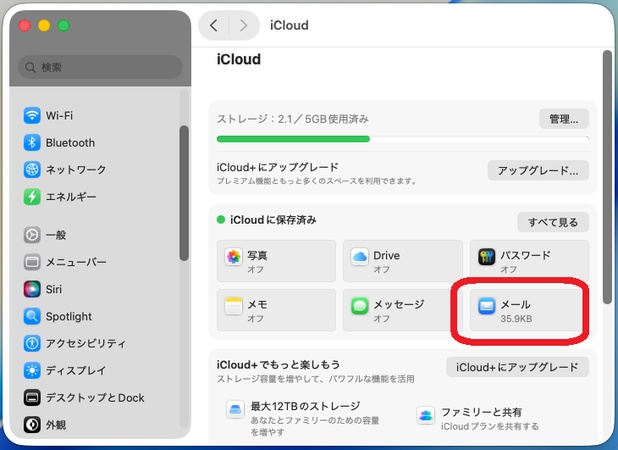This screenshot has width=618, height=450.
Task: Click the iCloudに保存済み heading
Action: pyautogui.click(x=273, y=220)
